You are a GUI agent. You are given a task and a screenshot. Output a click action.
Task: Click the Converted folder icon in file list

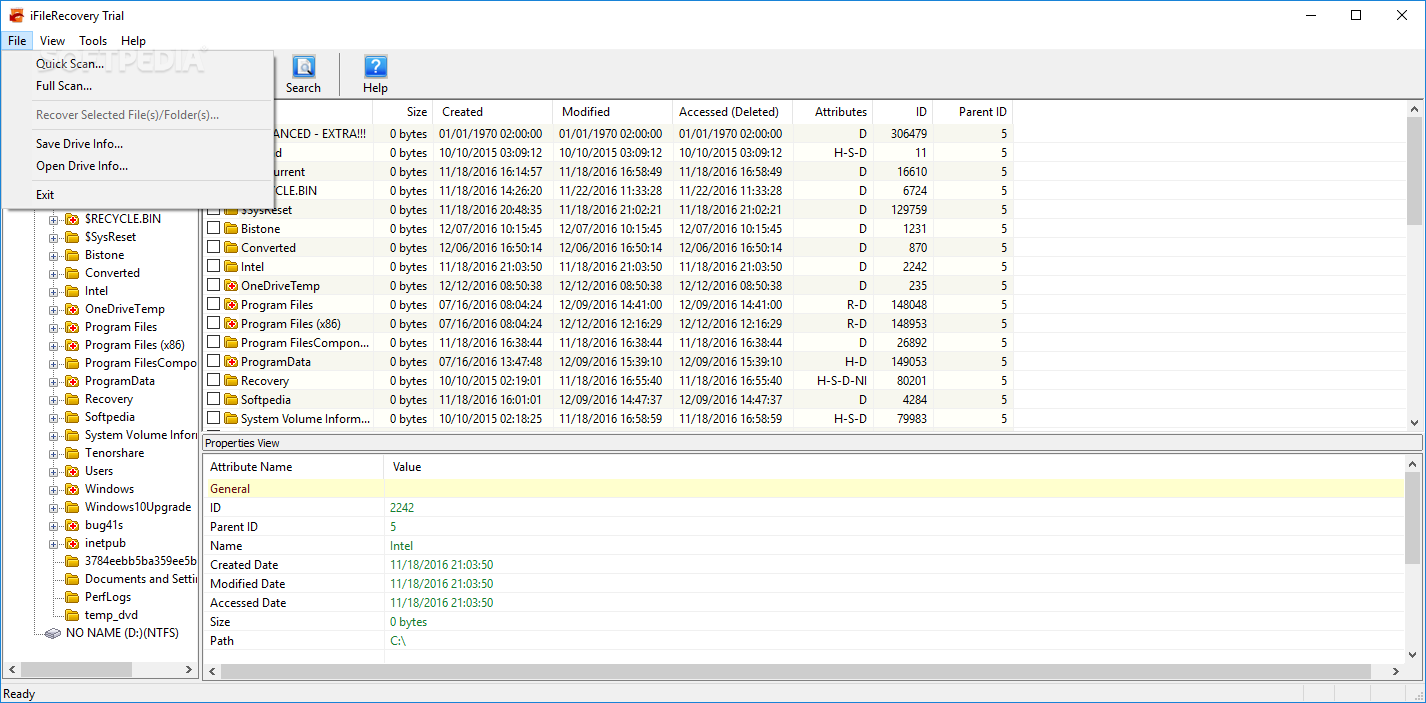[x=230, y=248]
